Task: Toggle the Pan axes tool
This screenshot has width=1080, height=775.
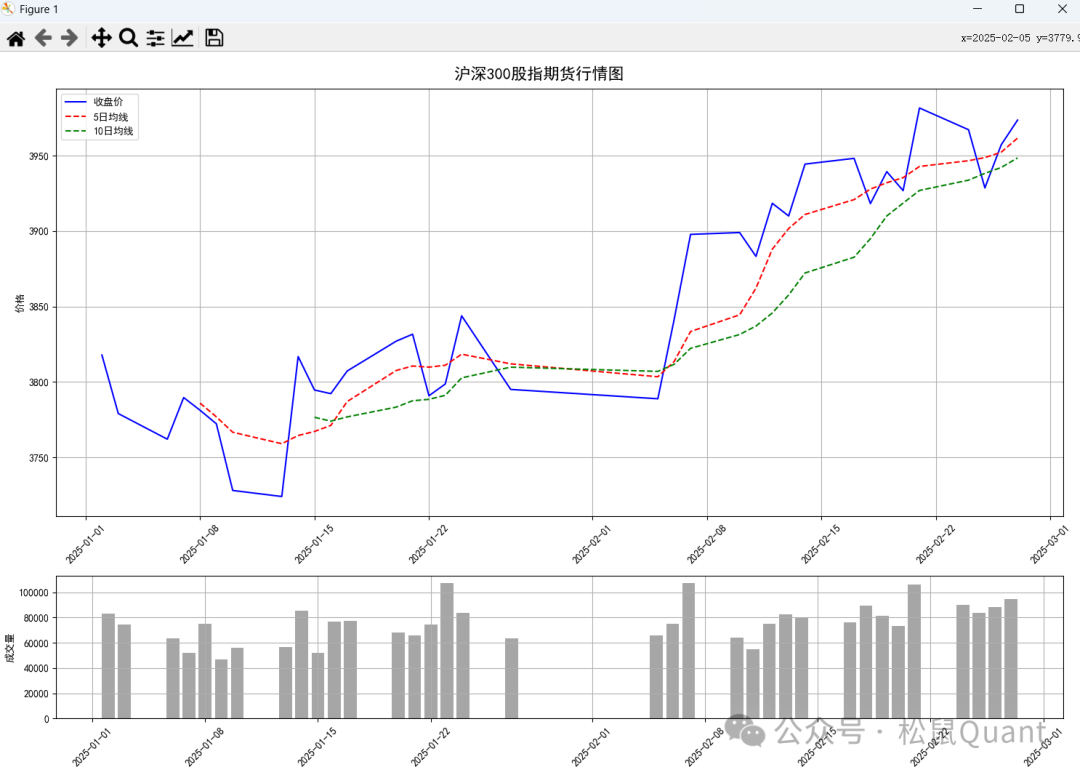Action: pos(101,38)
